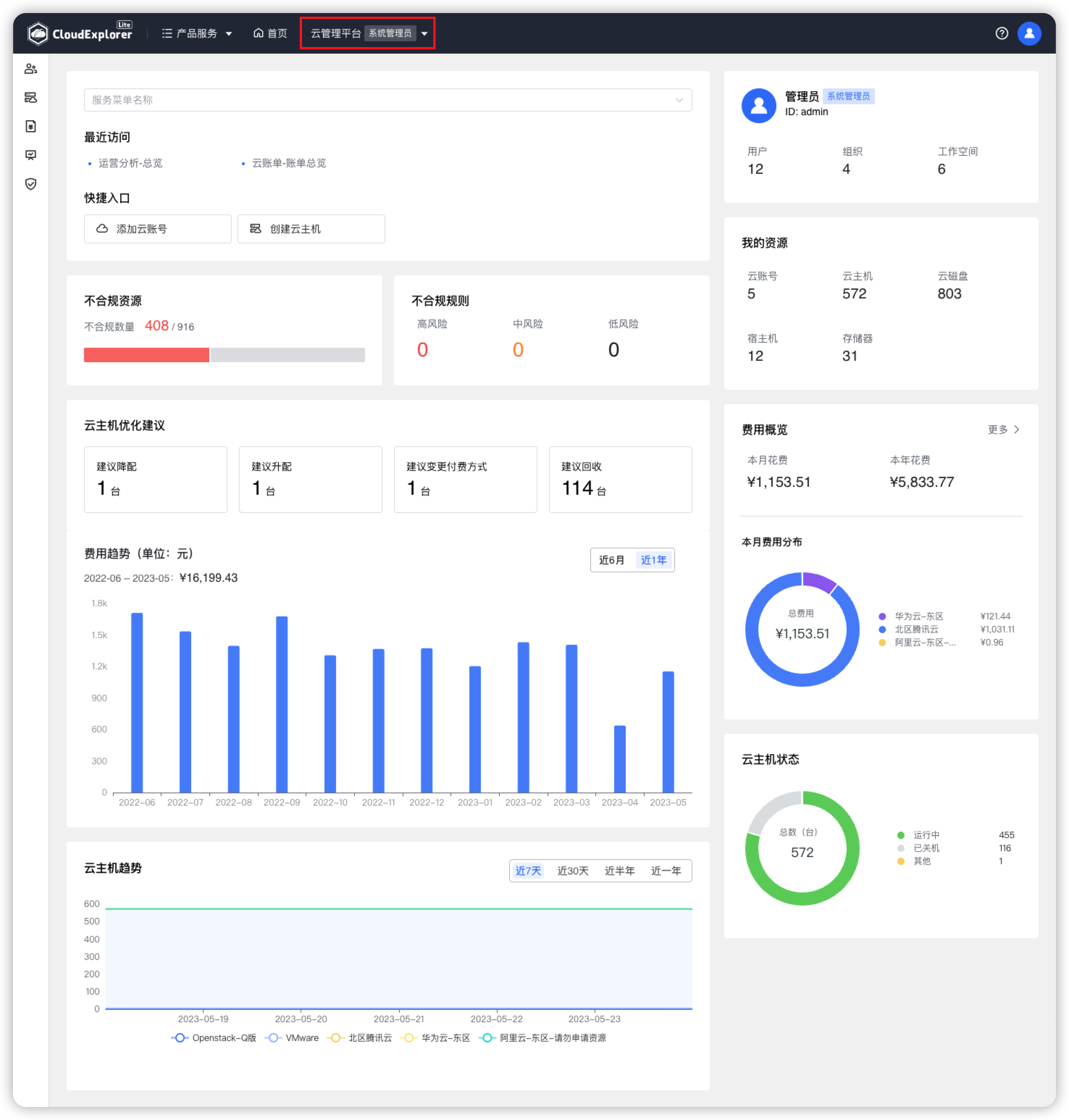Open the 建议升配 optimization card
This screenshot has height=1120, width=1069.
point(311,479)
